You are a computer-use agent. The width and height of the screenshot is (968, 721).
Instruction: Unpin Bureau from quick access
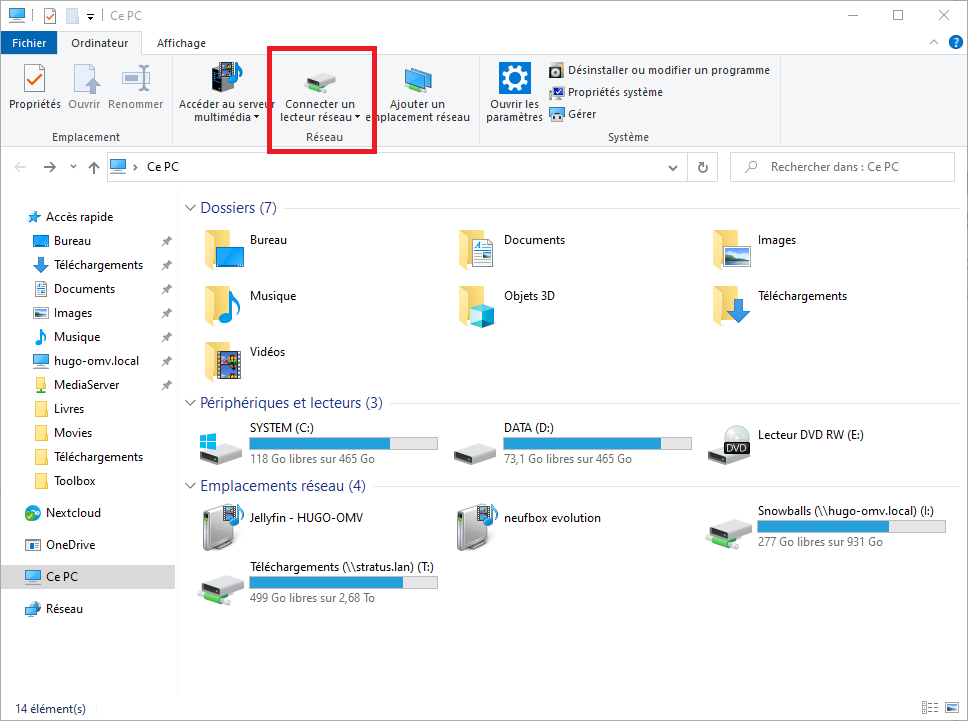(x=166, y=241)
